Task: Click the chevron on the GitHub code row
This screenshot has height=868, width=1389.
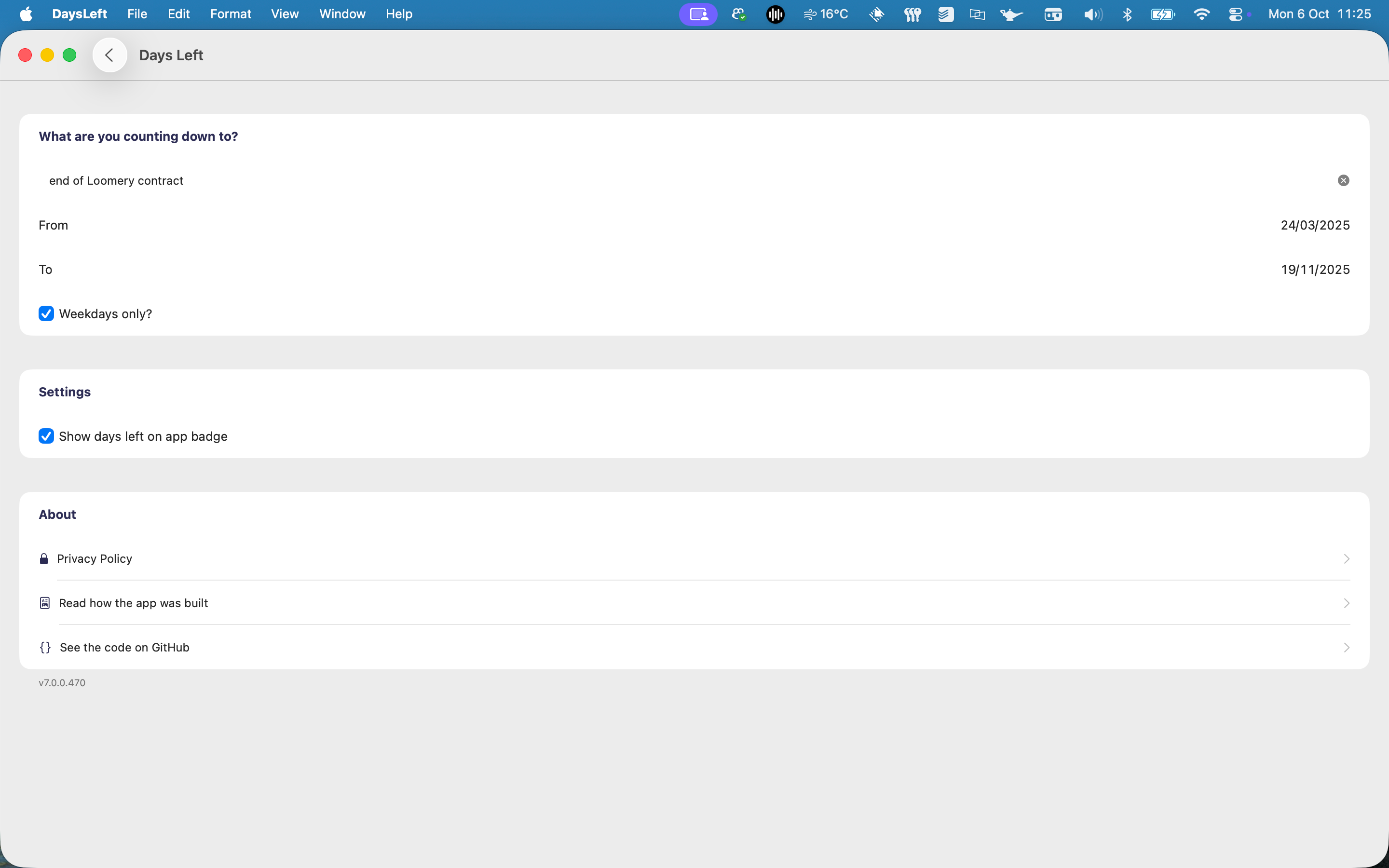Action: [1346, 648]
